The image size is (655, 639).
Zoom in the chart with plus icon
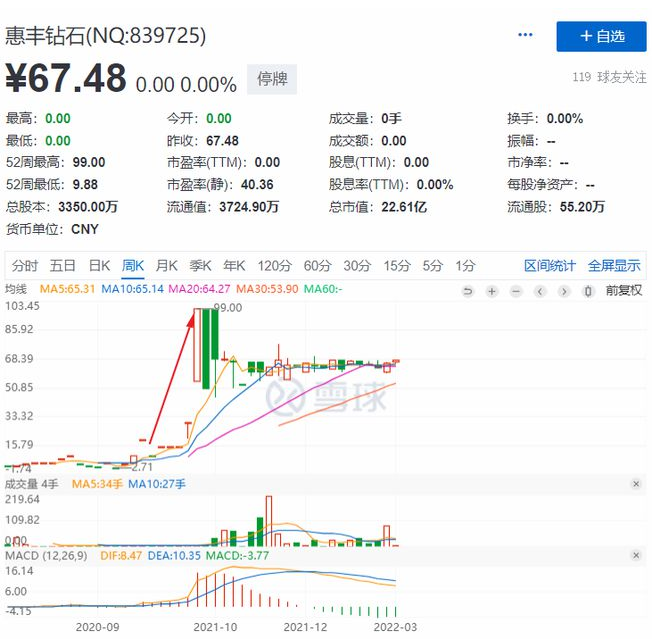coord(492,291)
